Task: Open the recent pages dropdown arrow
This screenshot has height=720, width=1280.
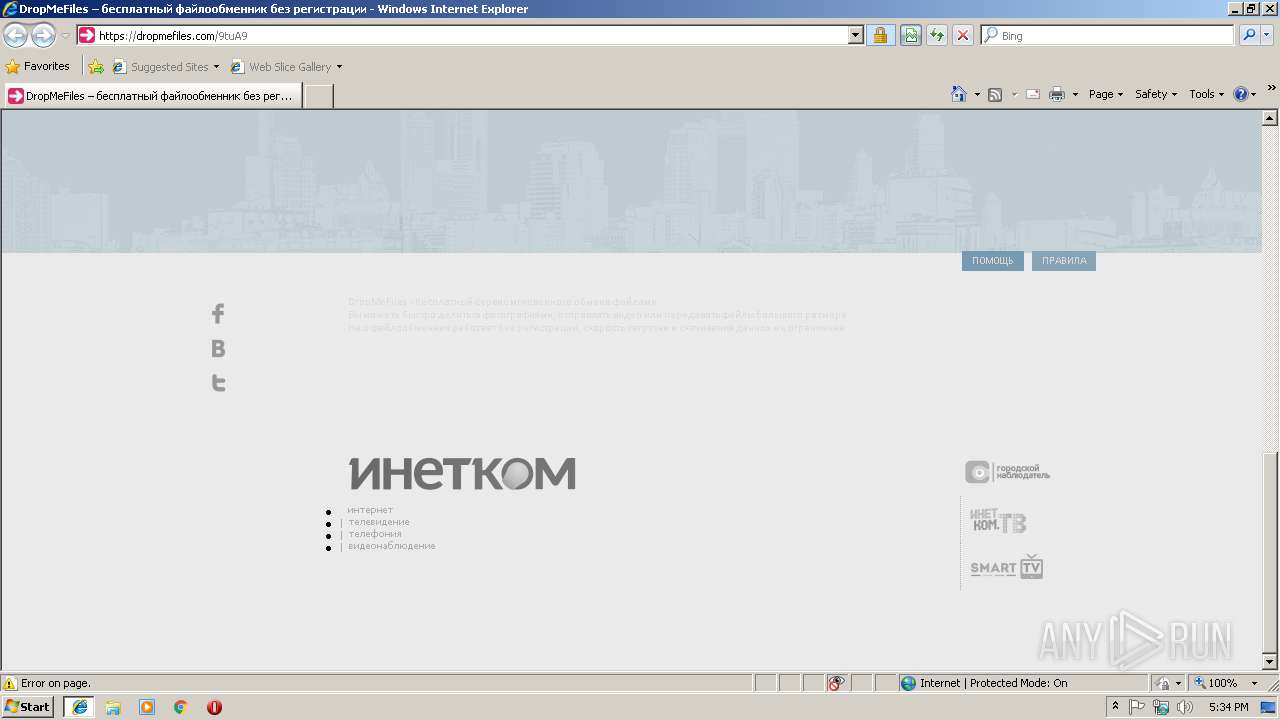Action: [x=65, y=36]
